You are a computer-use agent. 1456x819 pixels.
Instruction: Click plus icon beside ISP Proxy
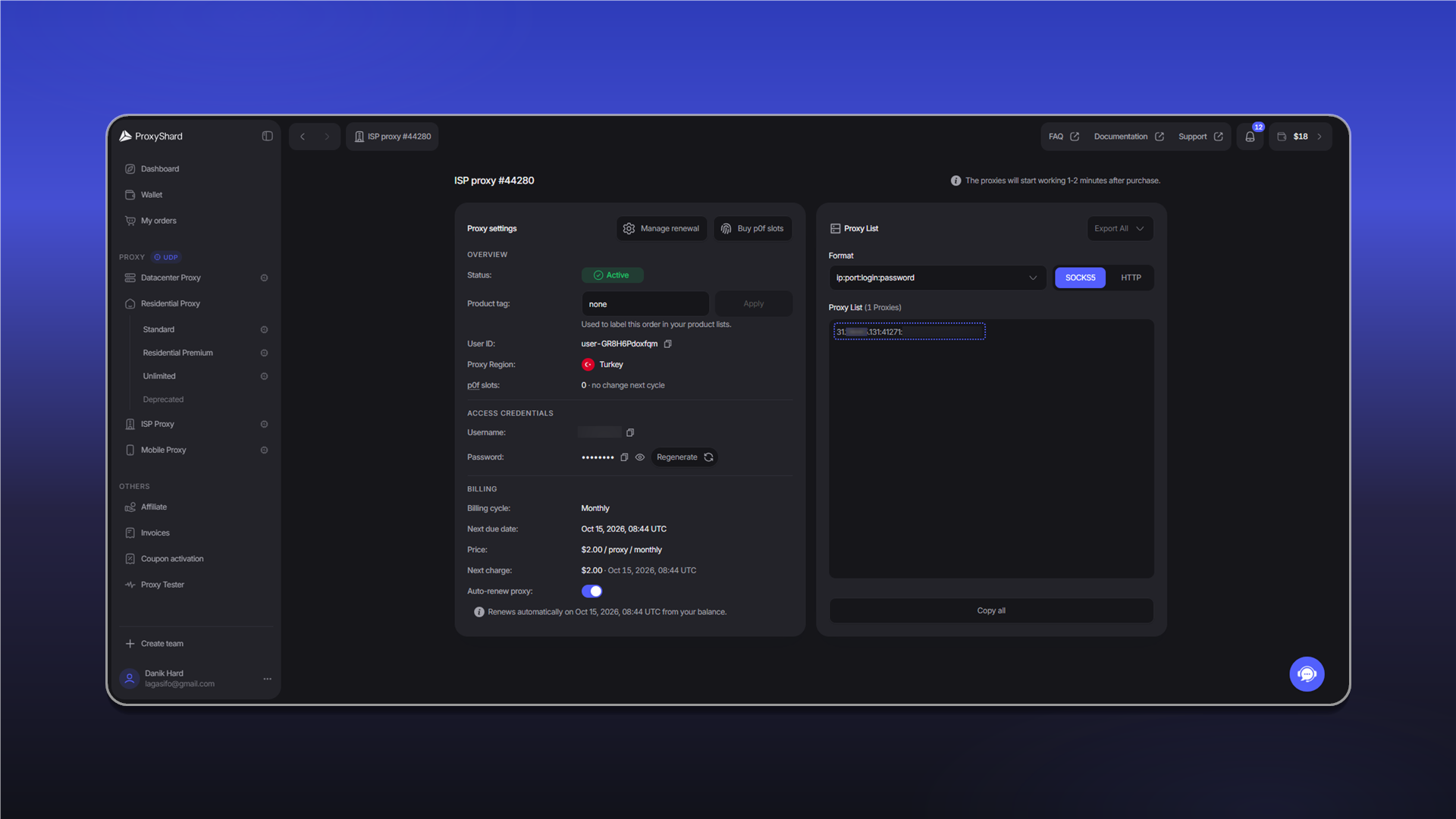tap(264, 424)
